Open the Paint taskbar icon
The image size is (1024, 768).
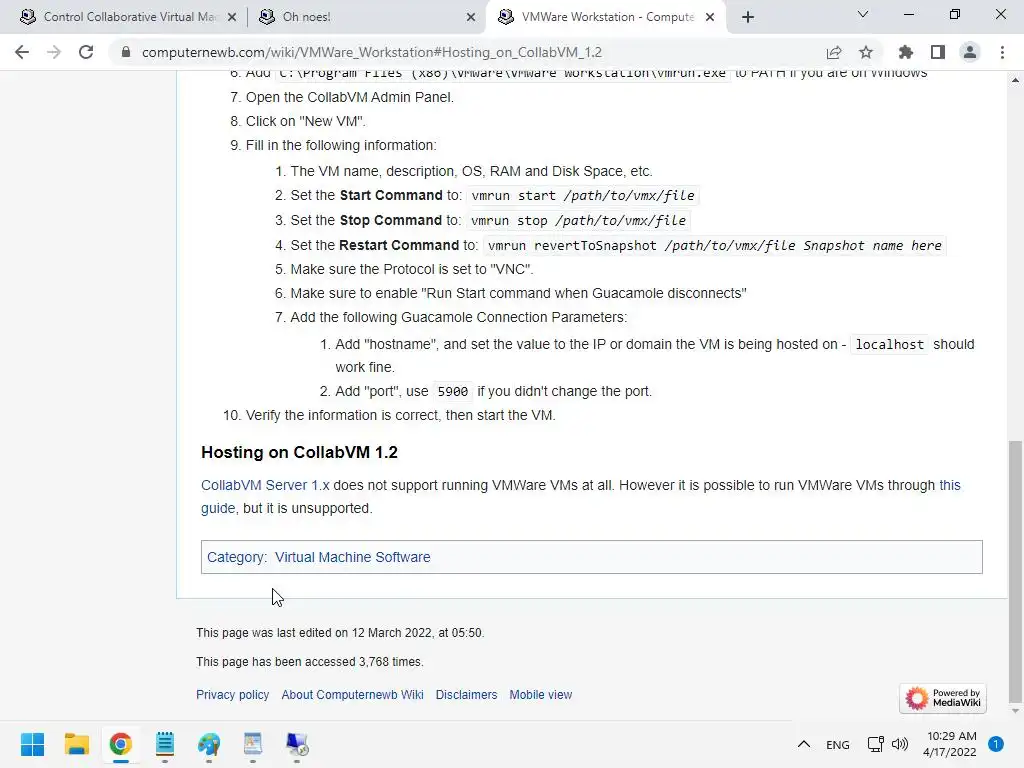point(209,744)
